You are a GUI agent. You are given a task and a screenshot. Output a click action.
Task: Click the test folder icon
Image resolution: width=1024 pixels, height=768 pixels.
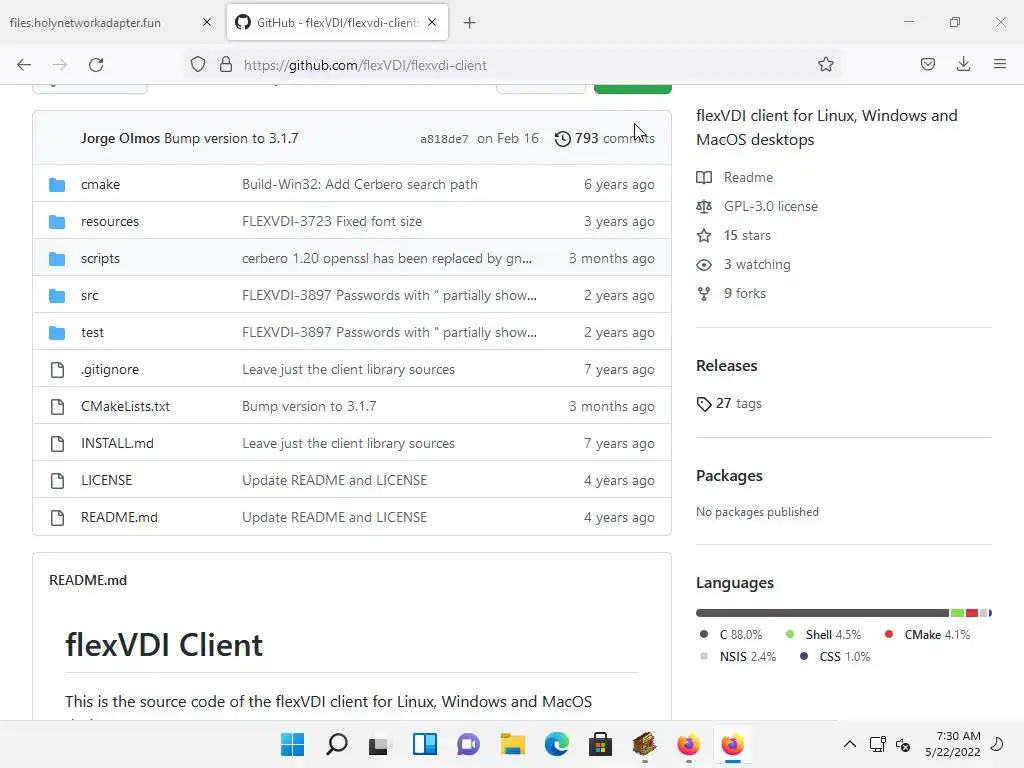pyautogui.click(x=57, y=333)
